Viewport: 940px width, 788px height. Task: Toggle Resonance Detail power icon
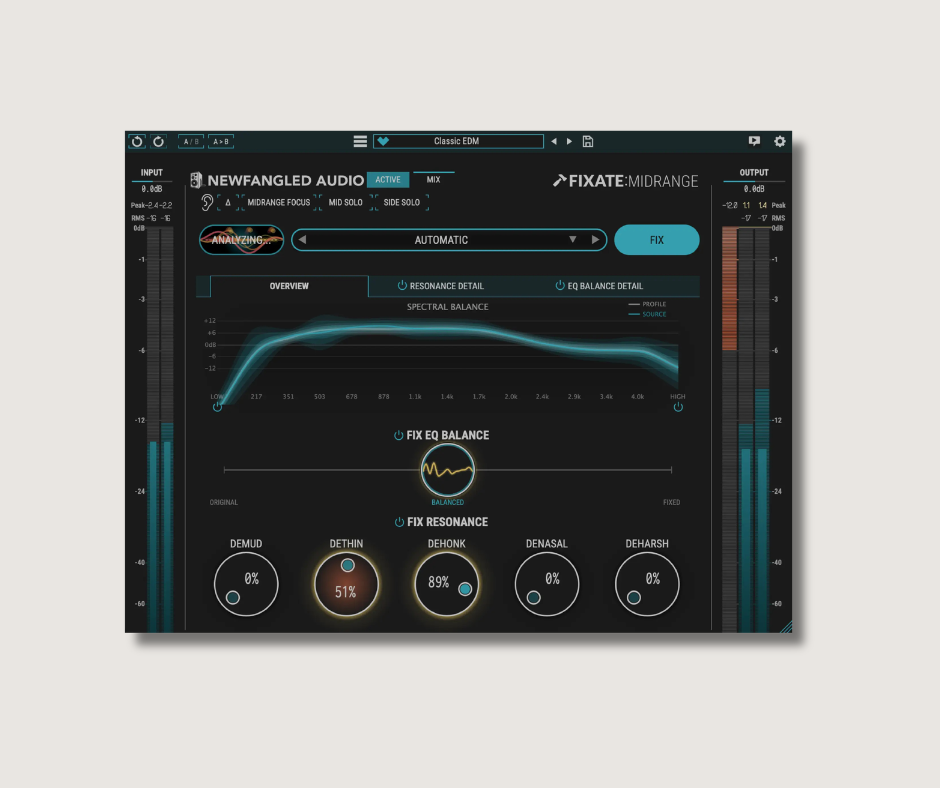coord(402,285)
